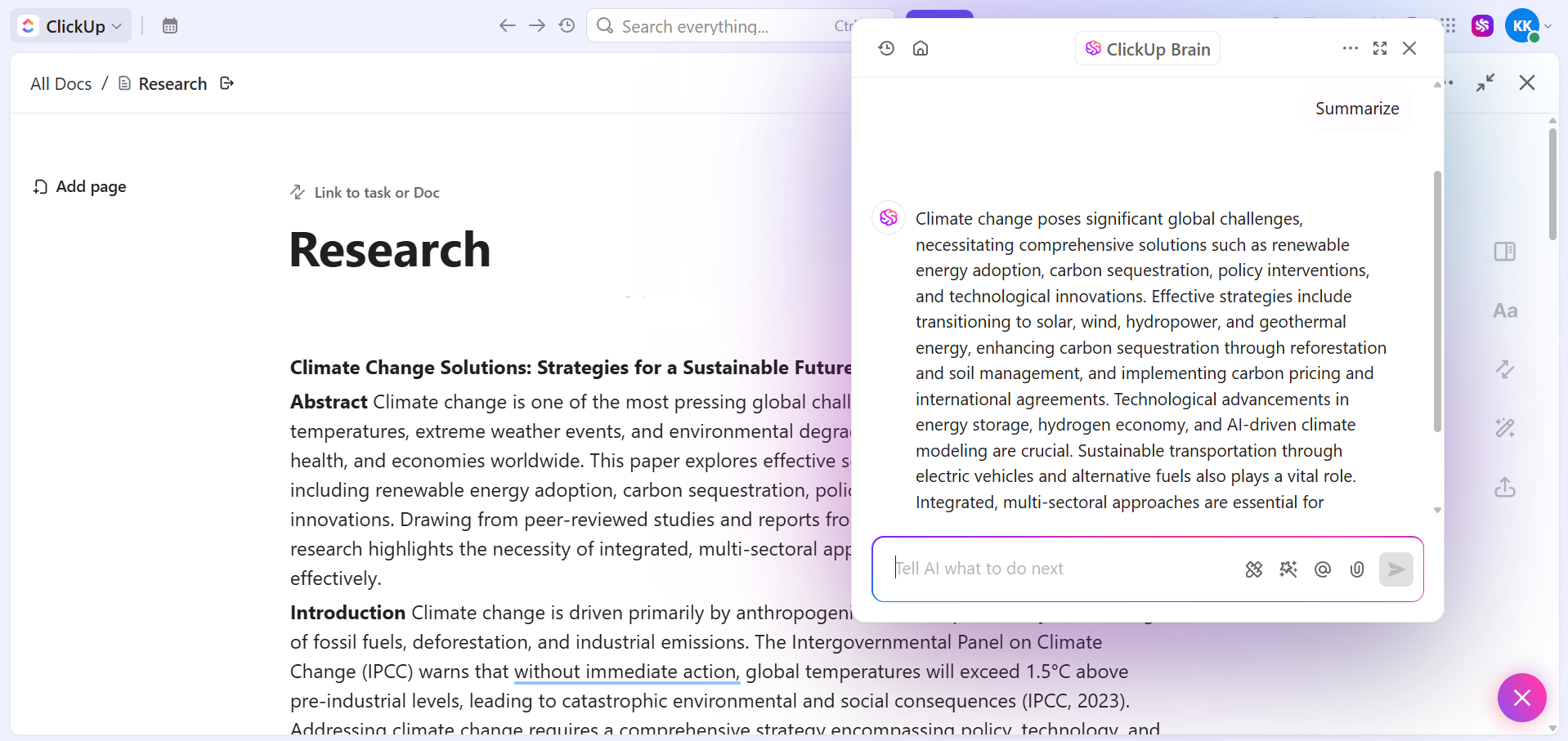The image size is (1568, 741).
Task: Open chat history in ClickUp Brain panel
Action: pos(886,48)
